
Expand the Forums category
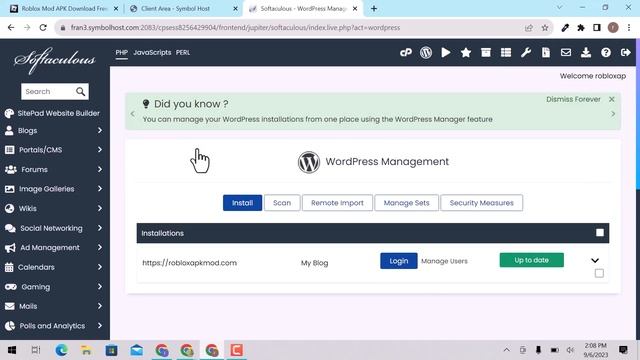coord(53,169)
